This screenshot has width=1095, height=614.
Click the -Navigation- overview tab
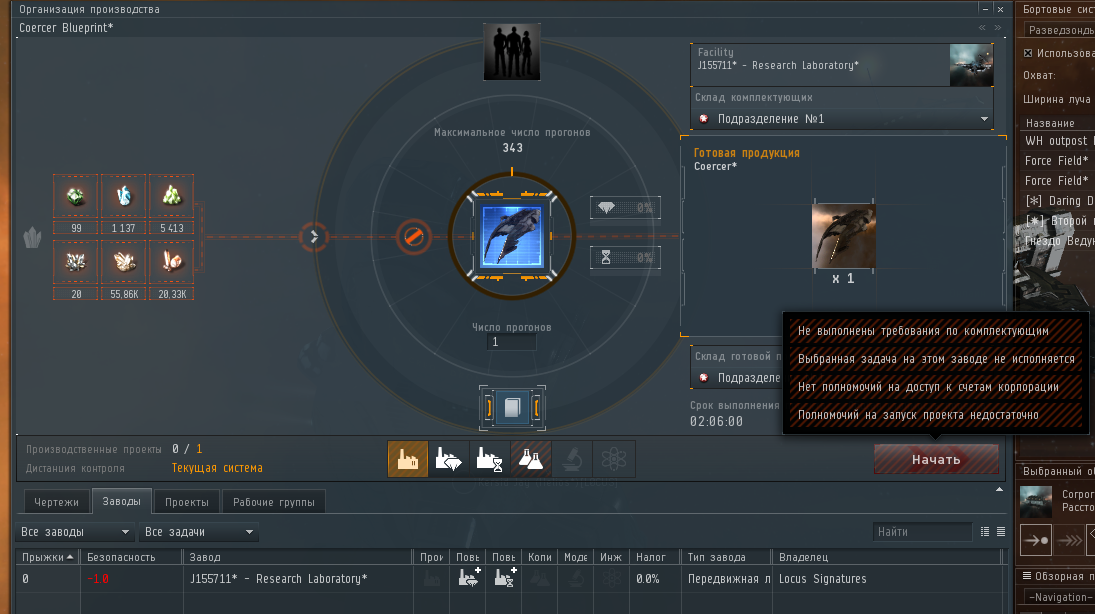point(1060,597)
